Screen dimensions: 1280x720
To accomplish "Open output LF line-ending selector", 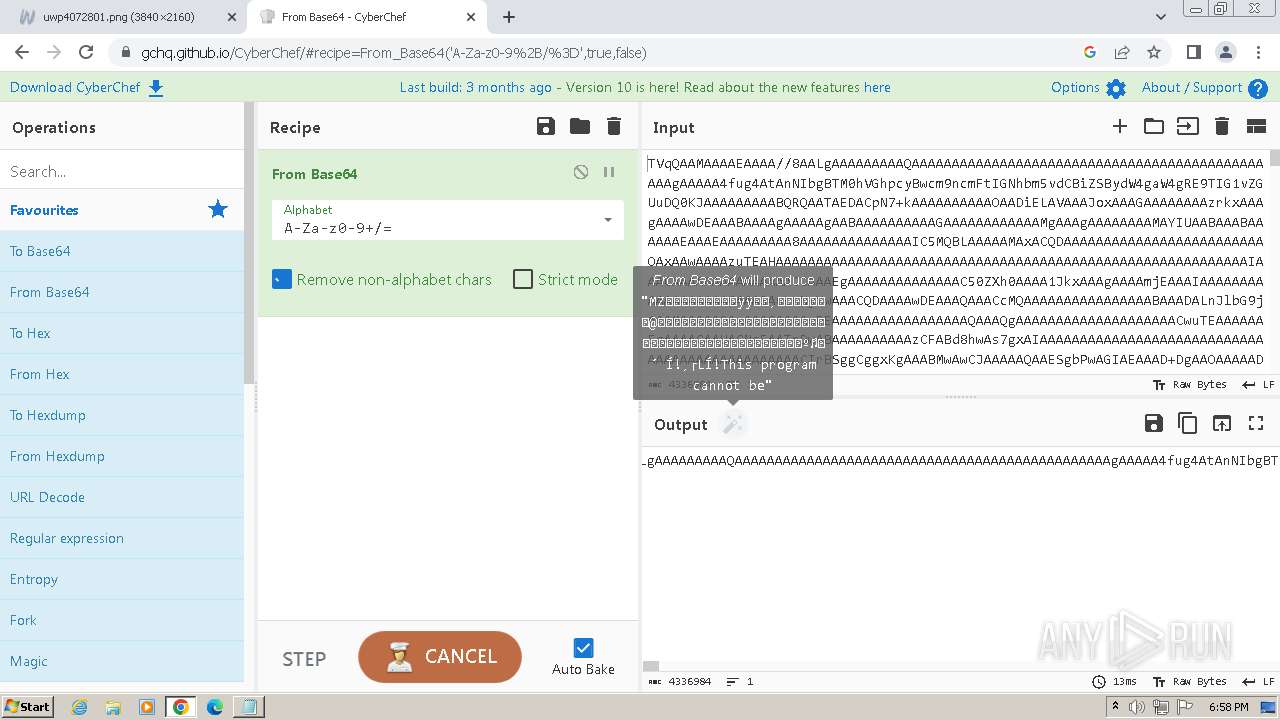I will point(1258,681).
